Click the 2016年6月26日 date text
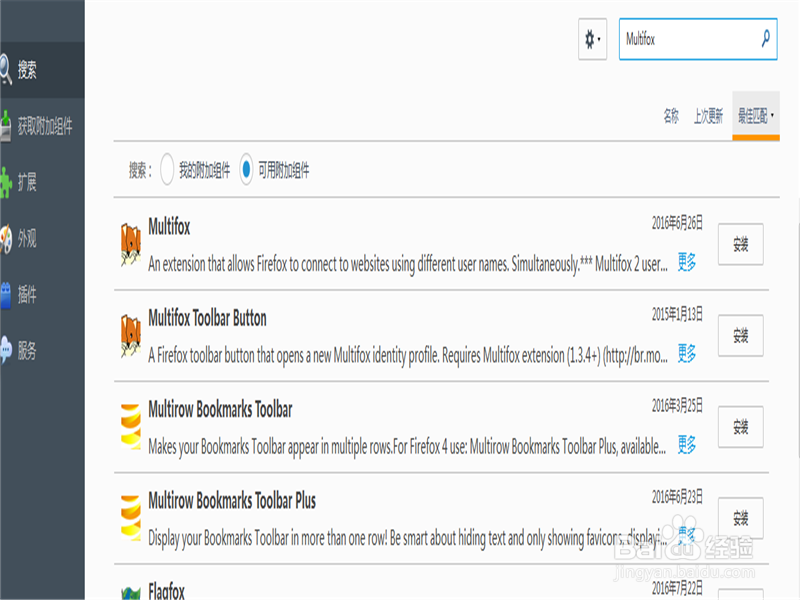 (677, 223)
